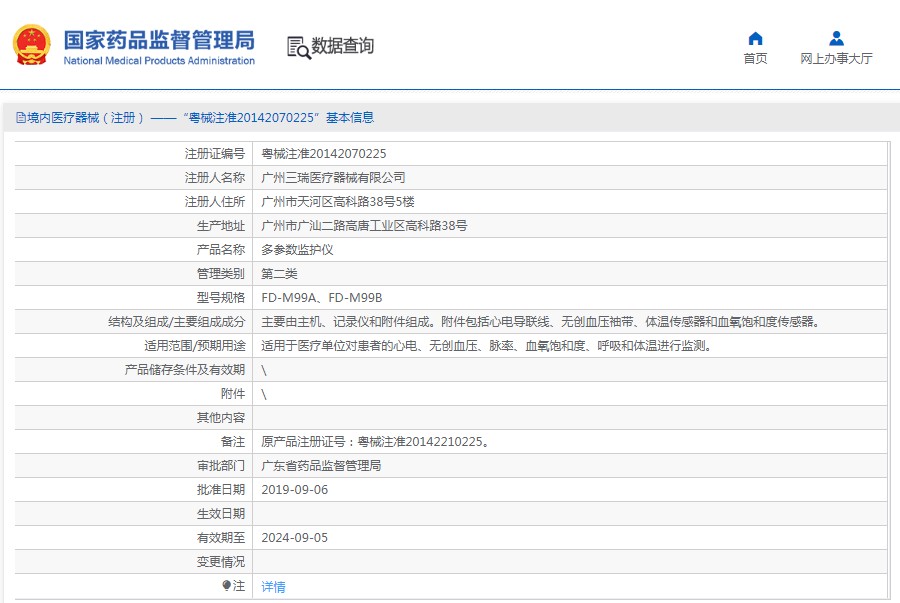The image size is (900, 603).
Task: Click the 产品储存条件及有效期 label
Action: [x=185, y=370]
